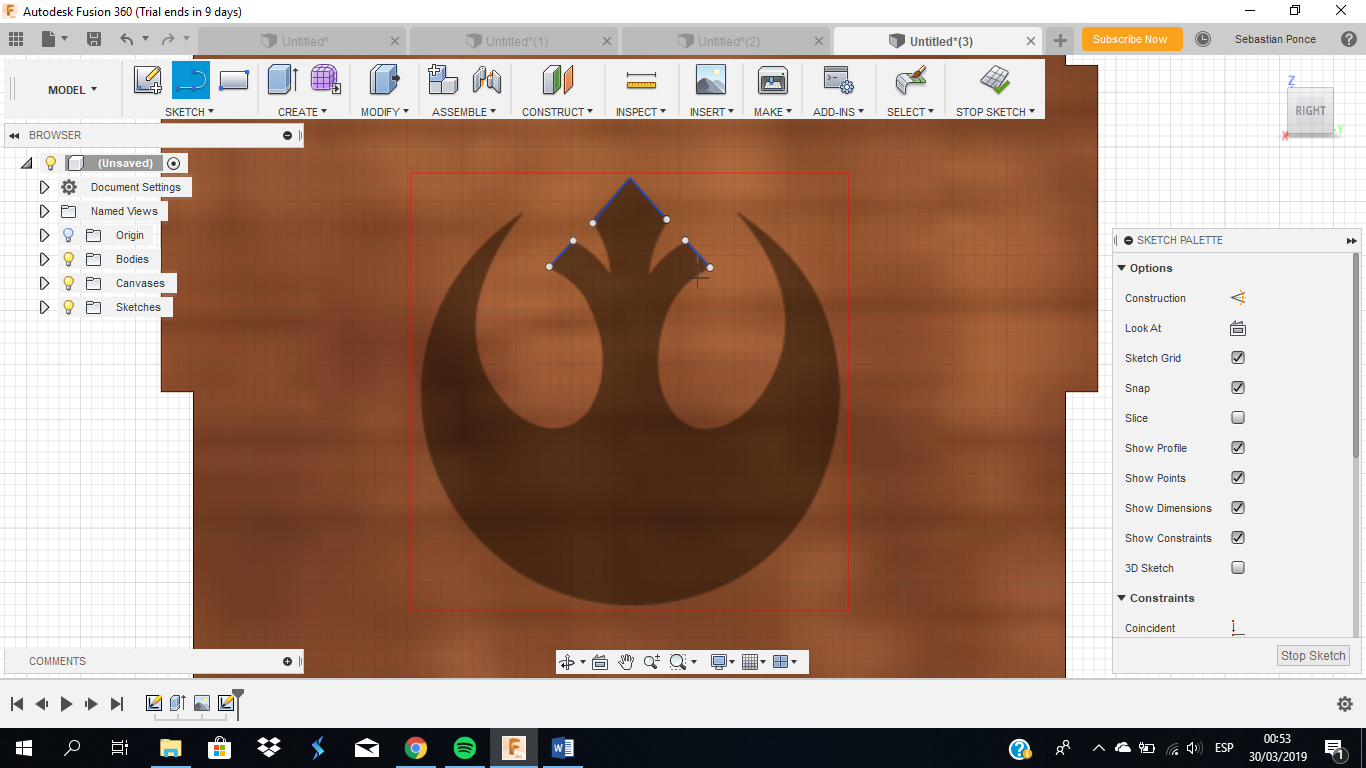Open the Display Settings dropdown
The height and width of the screenshot is (768, 1366).
[721, 662]
